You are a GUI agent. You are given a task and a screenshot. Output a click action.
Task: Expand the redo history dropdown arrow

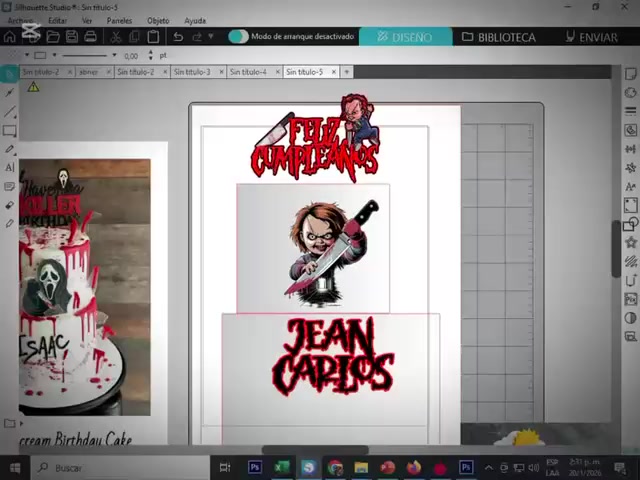[211, 36]
